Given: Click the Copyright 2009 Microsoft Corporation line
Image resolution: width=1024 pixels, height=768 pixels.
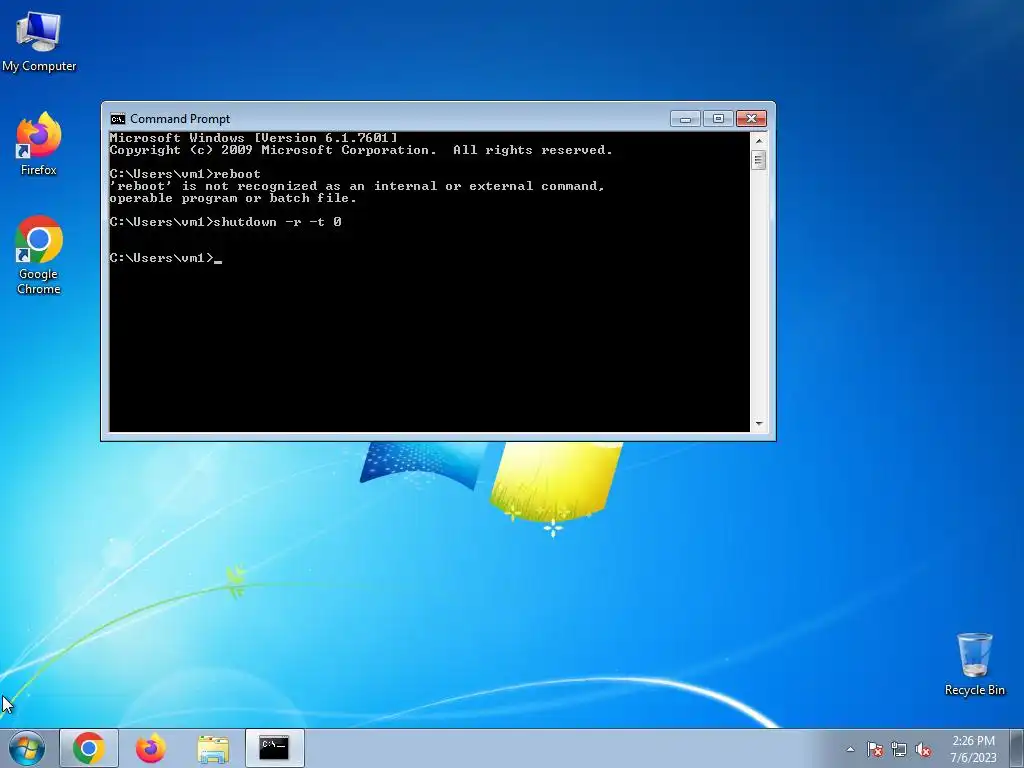Looking at the screenshot, I should point(361,150).
